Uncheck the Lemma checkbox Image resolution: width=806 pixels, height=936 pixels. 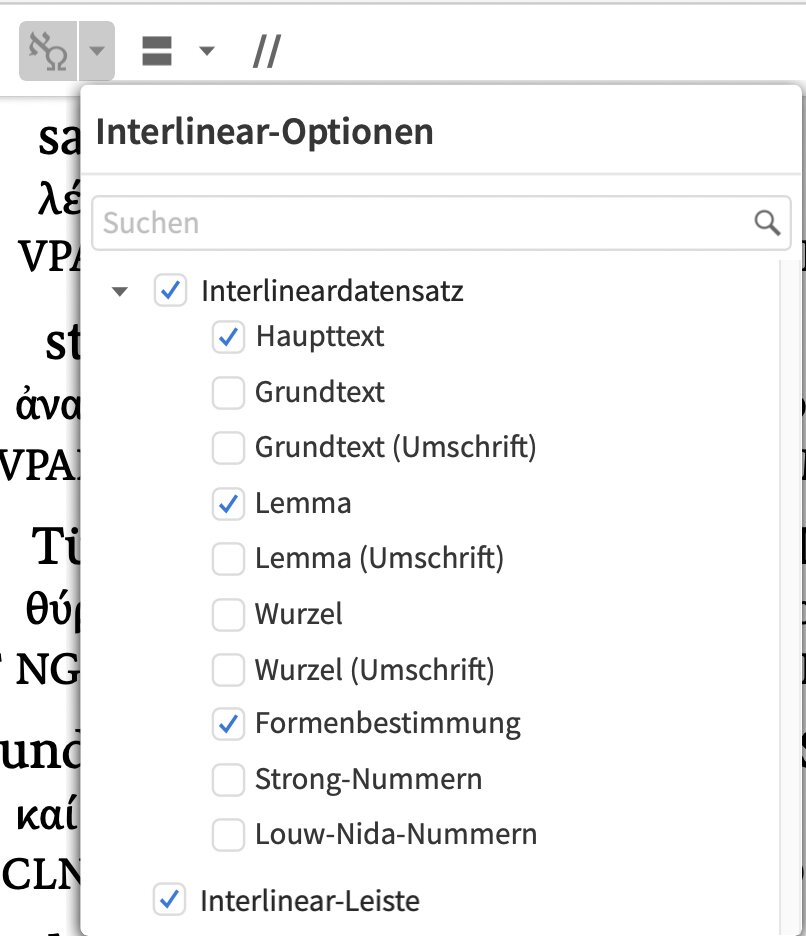pyautogui.click(x=228, y=504)
